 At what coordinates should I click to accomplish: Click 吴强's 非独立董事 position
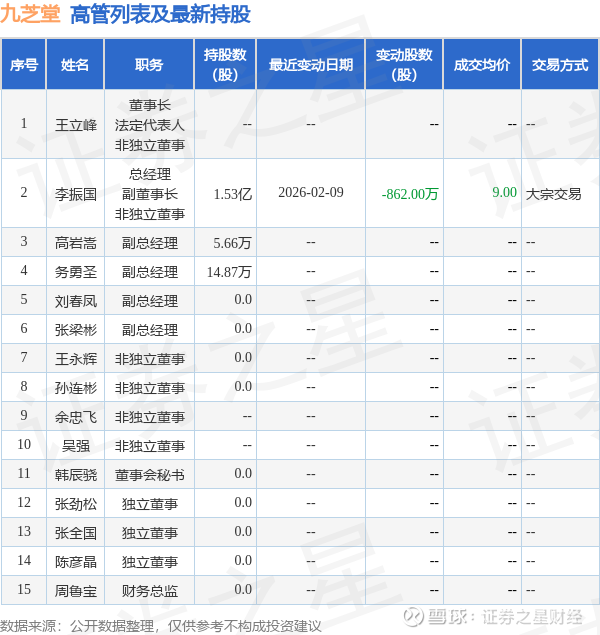(x=149, y=446)
